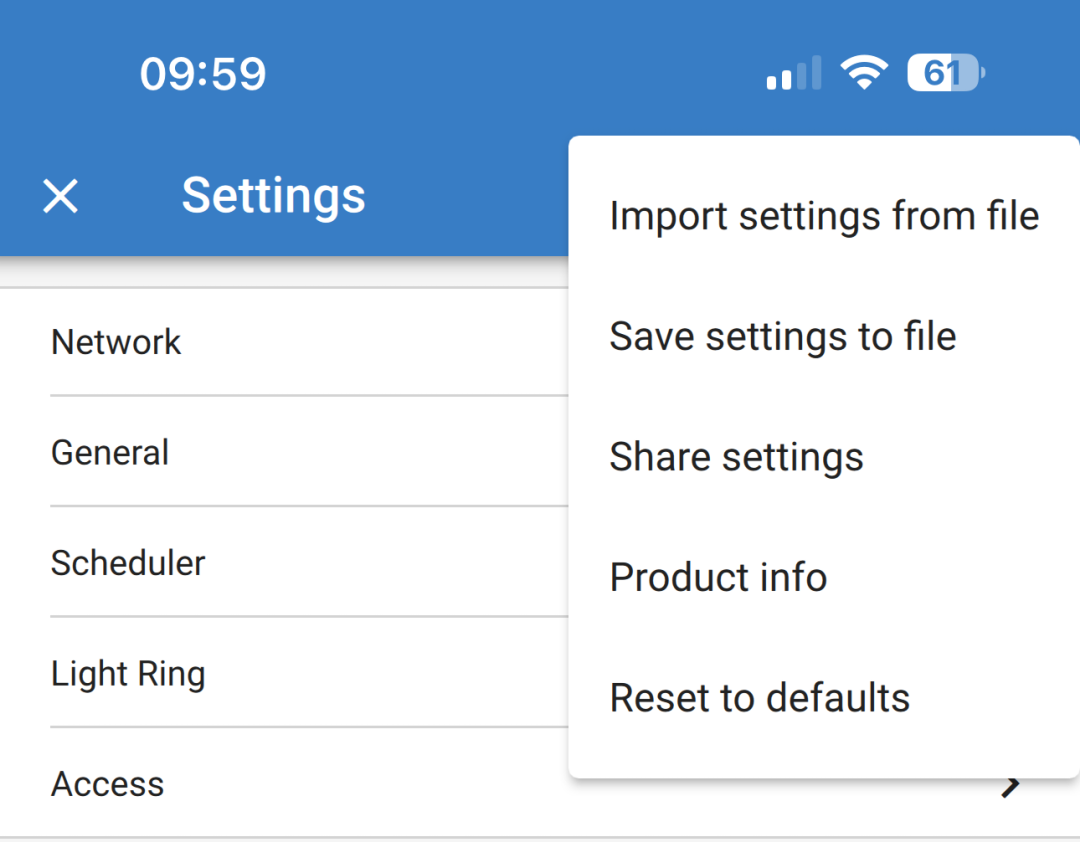The height and width of the screenshot is (842, 1080).
Task: Tap Share settings in the menu
Action: pos(736,456)
